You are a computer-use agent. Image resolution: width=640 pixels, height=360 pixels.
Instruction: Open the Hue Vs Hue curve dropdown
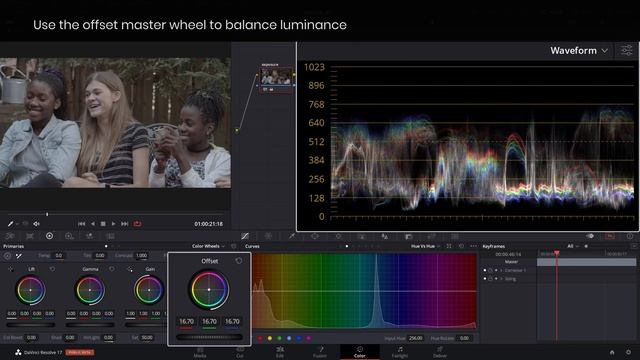(425, 246)
